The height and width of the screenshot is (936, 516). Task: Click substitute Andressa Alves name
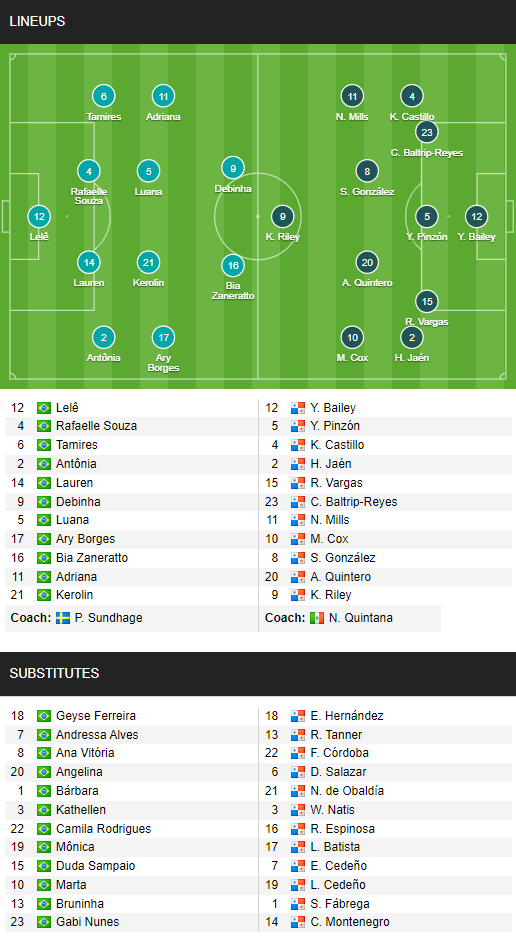pyautogui.click(x=97, y=734)
